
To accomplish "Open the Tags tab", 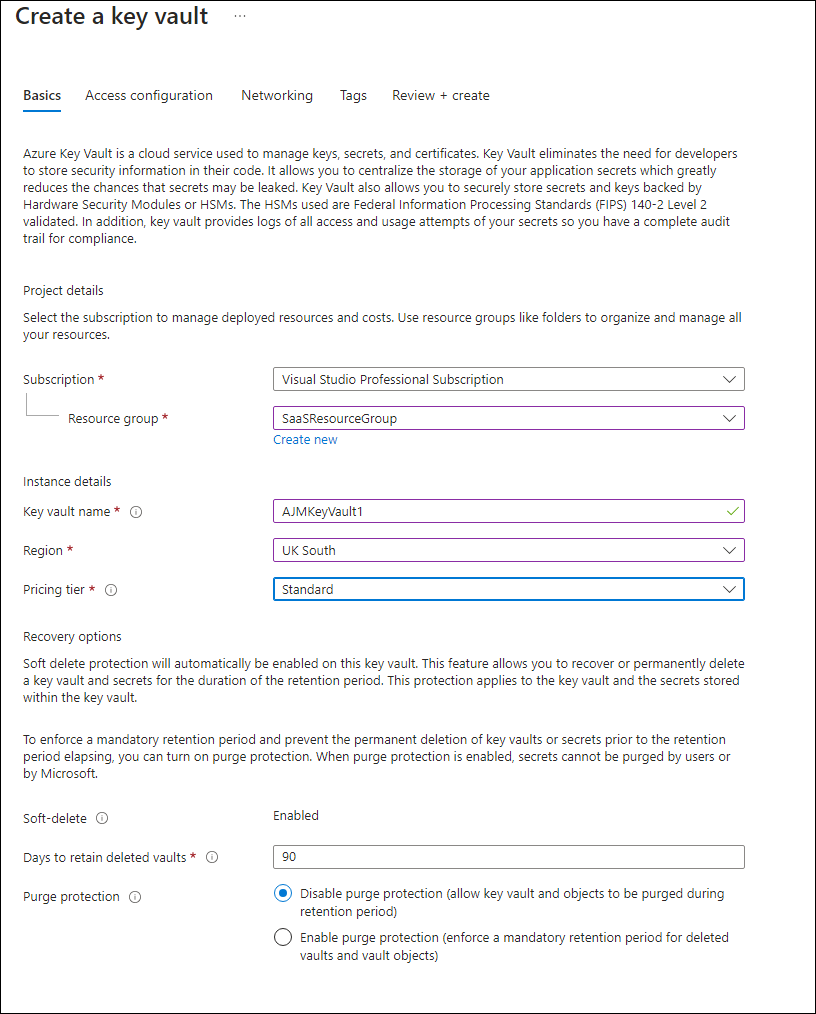I will pyautogui.click(x=353, y=96).
